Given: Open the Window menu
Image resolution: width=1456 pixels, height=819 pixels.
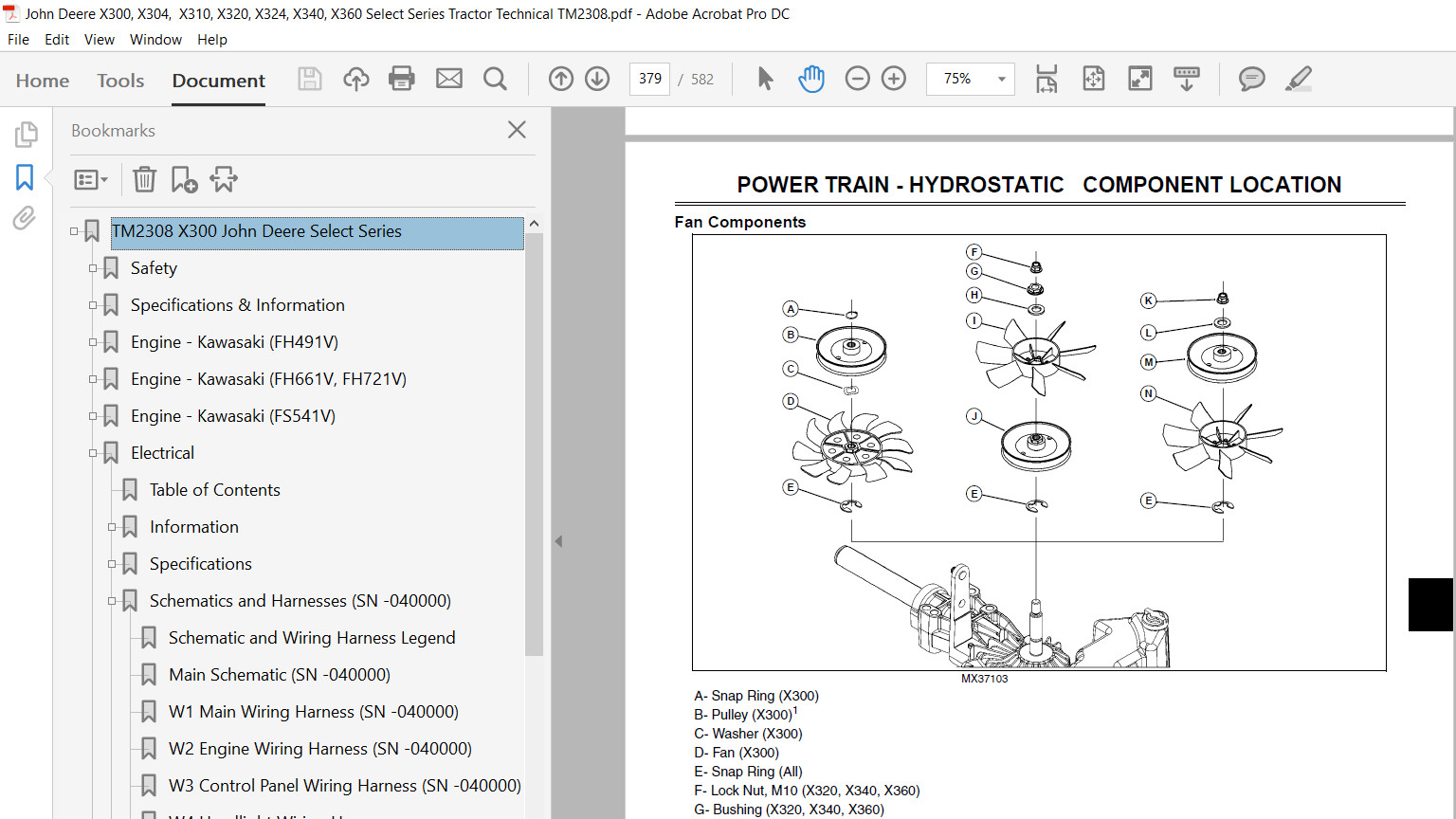Looking at the screenshot, I should pos(155,40).
